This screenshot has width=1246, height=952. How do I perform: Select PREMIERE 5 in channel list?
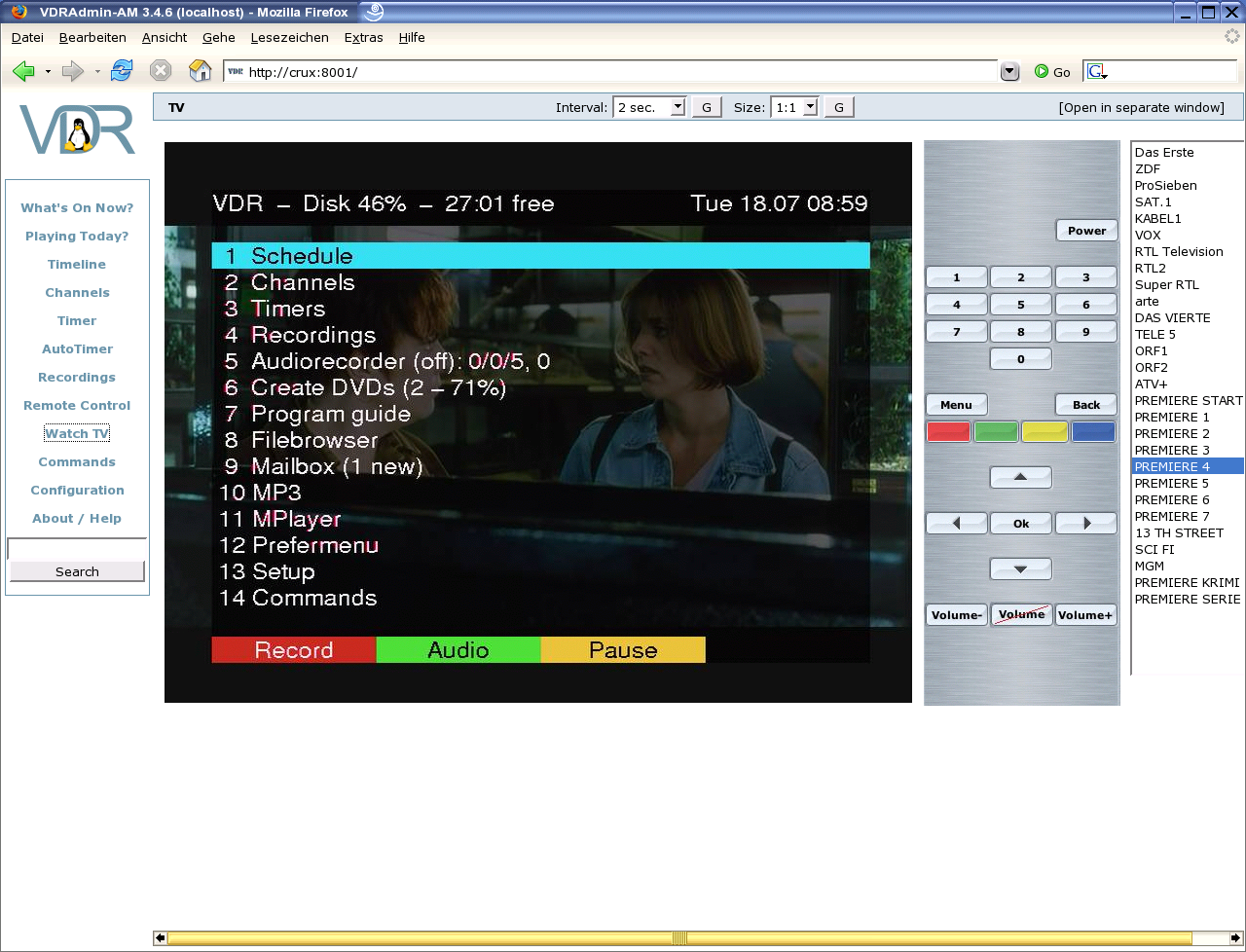click(1171, 483)
